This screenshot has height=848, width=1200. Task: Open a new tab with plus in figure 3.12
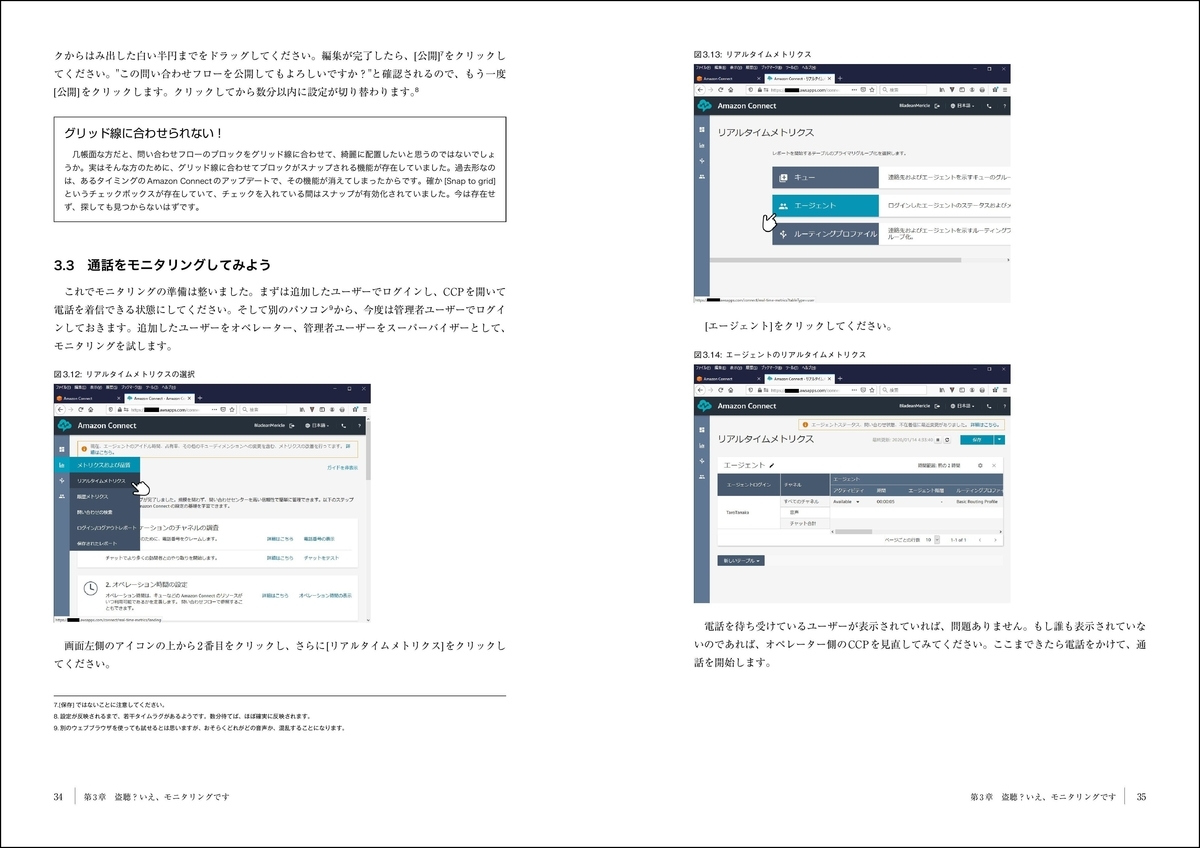(200, 398)
